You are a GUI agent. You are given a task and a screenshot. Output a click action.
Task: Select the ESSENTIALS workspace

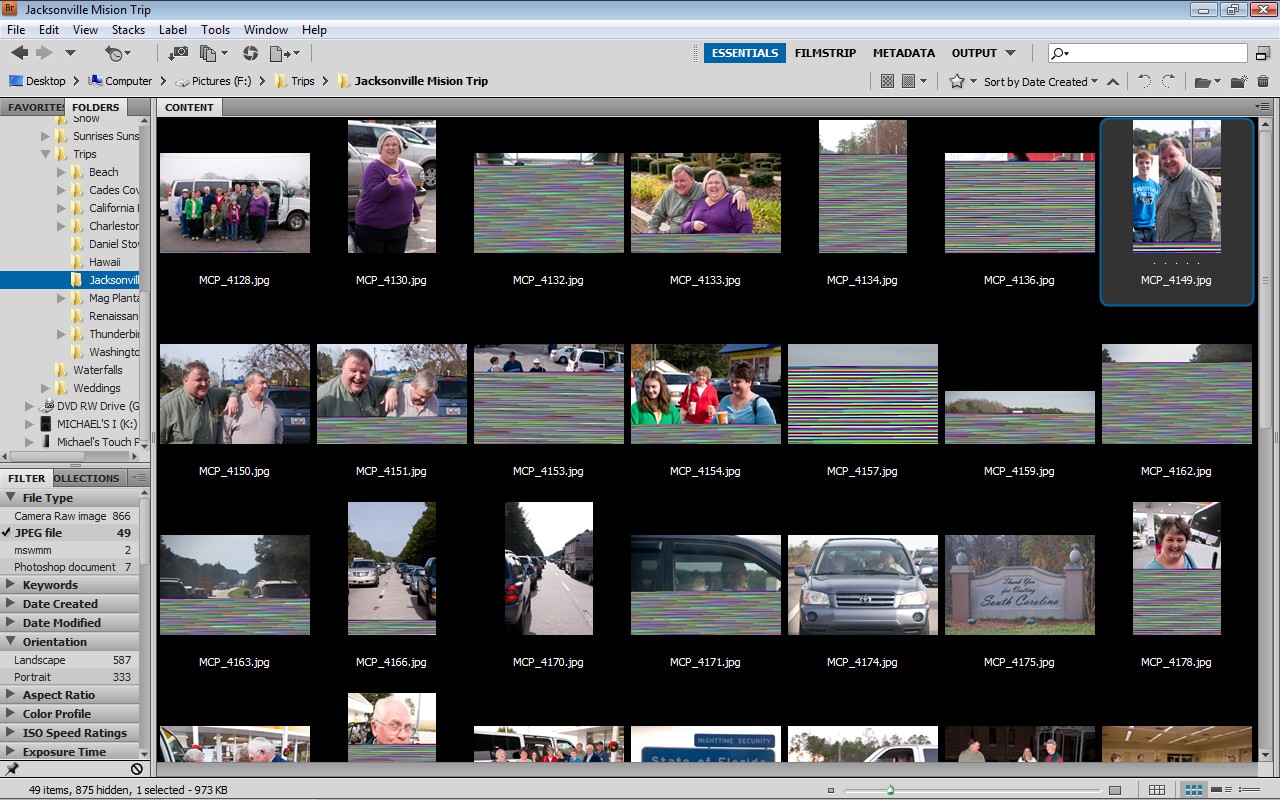click(745, 53)
